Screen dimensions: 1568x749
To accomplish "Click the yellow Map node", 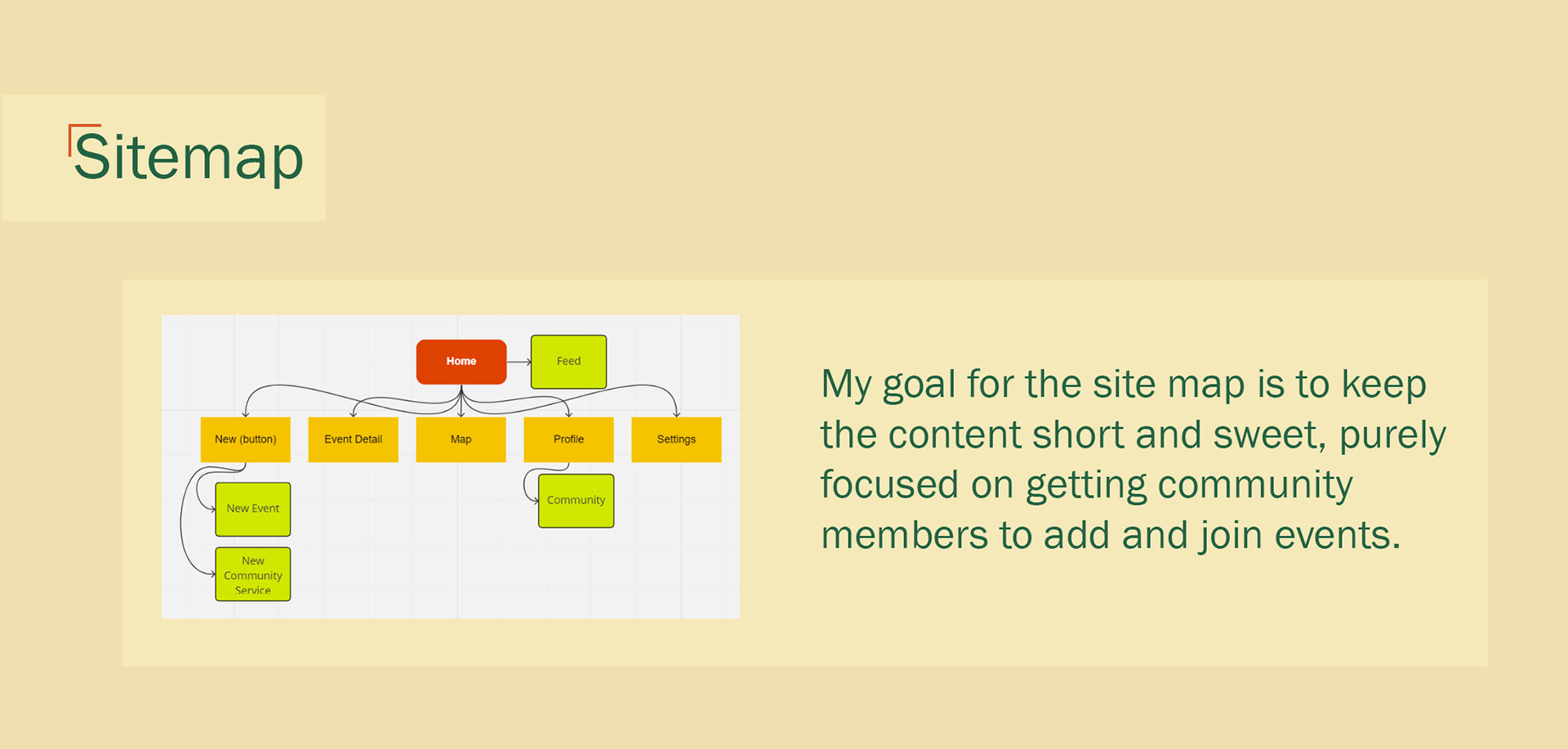I will click(461, 439).
